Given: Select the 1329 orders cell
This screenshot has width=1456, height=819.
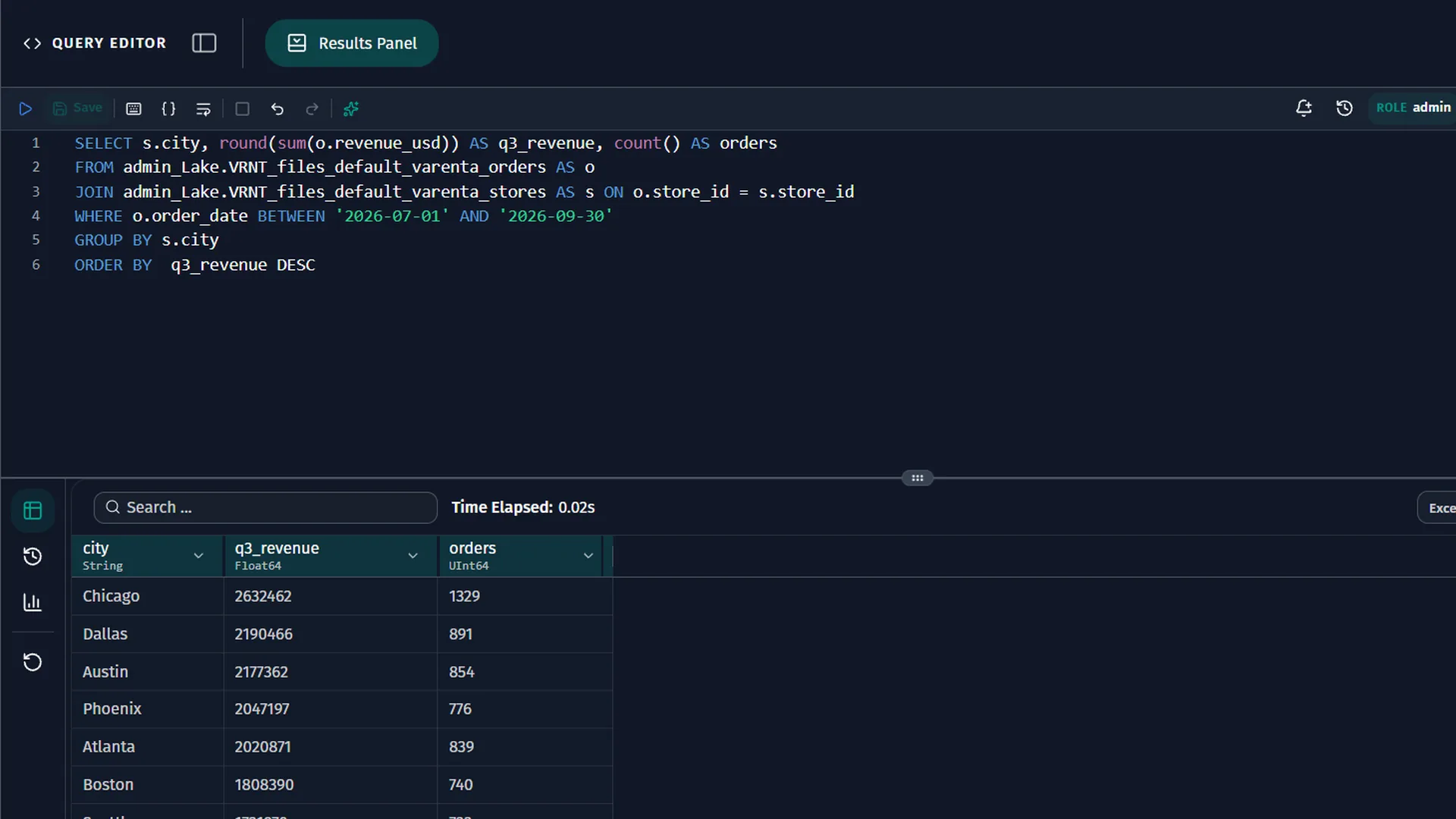Looking at the screenshot, I should (525, 596).
